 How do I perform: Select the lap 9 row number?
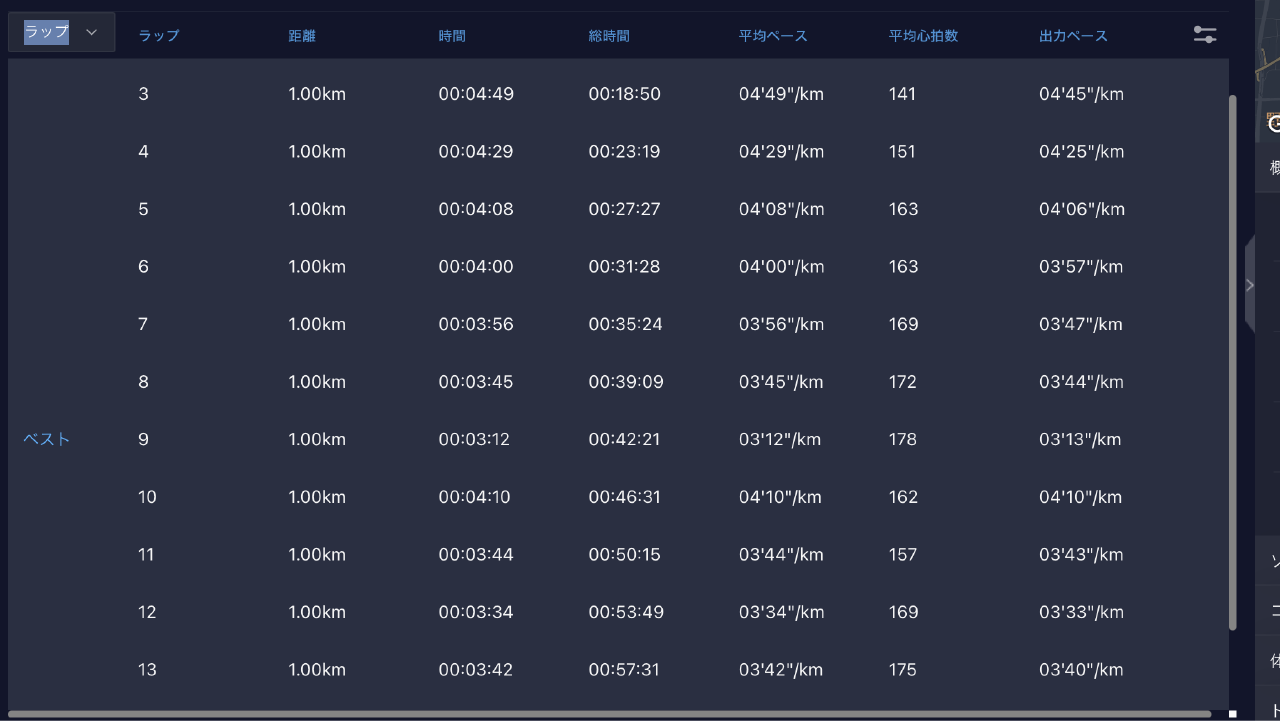(144, 440)
